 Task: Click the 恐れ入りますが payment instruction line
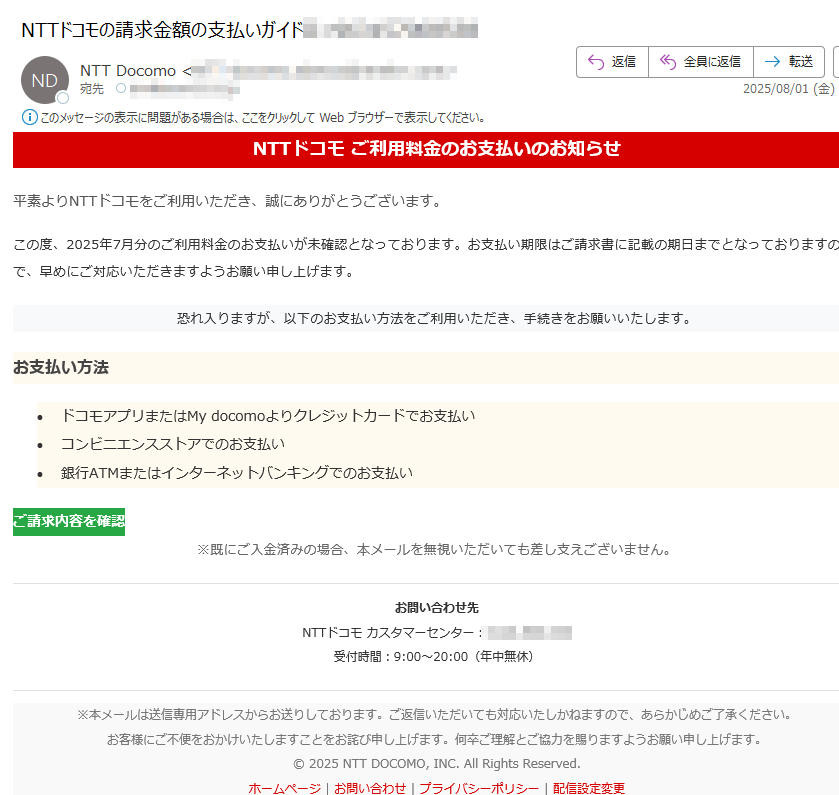[434, 319]
